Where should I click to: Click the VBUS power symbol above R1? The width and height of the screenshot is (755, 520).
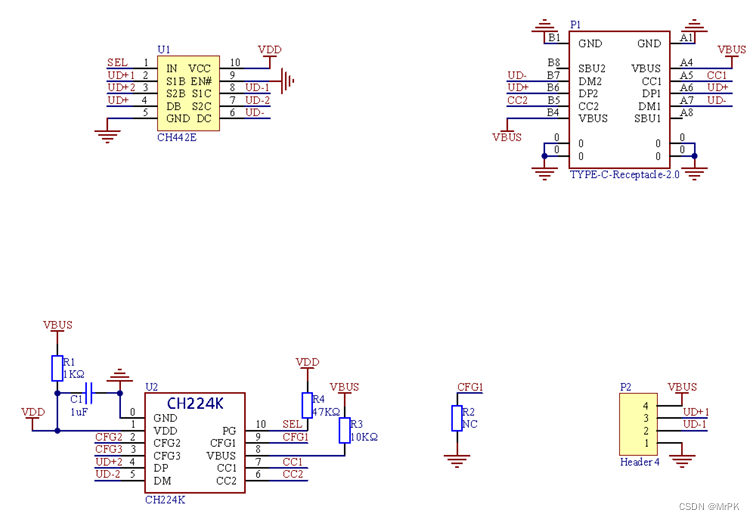coord(57,328)
